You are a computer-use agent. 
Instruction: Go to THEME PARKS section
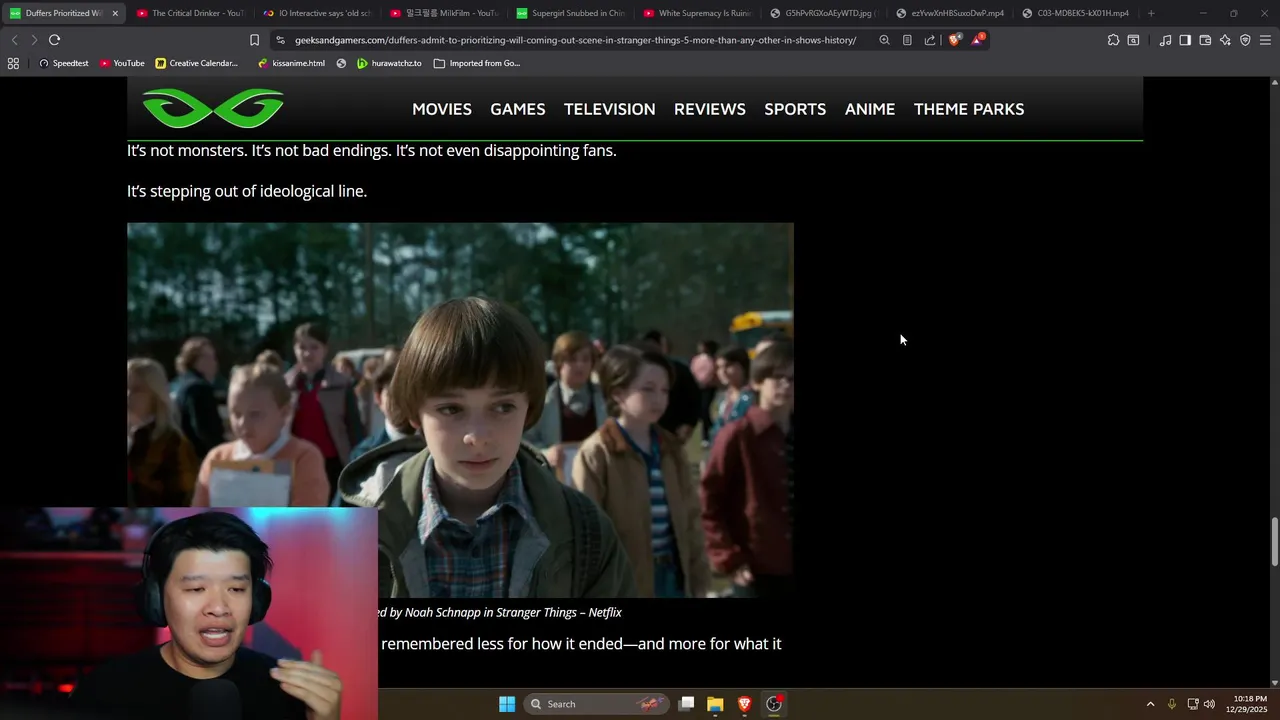pyautogui.click(x=969, y=109)
